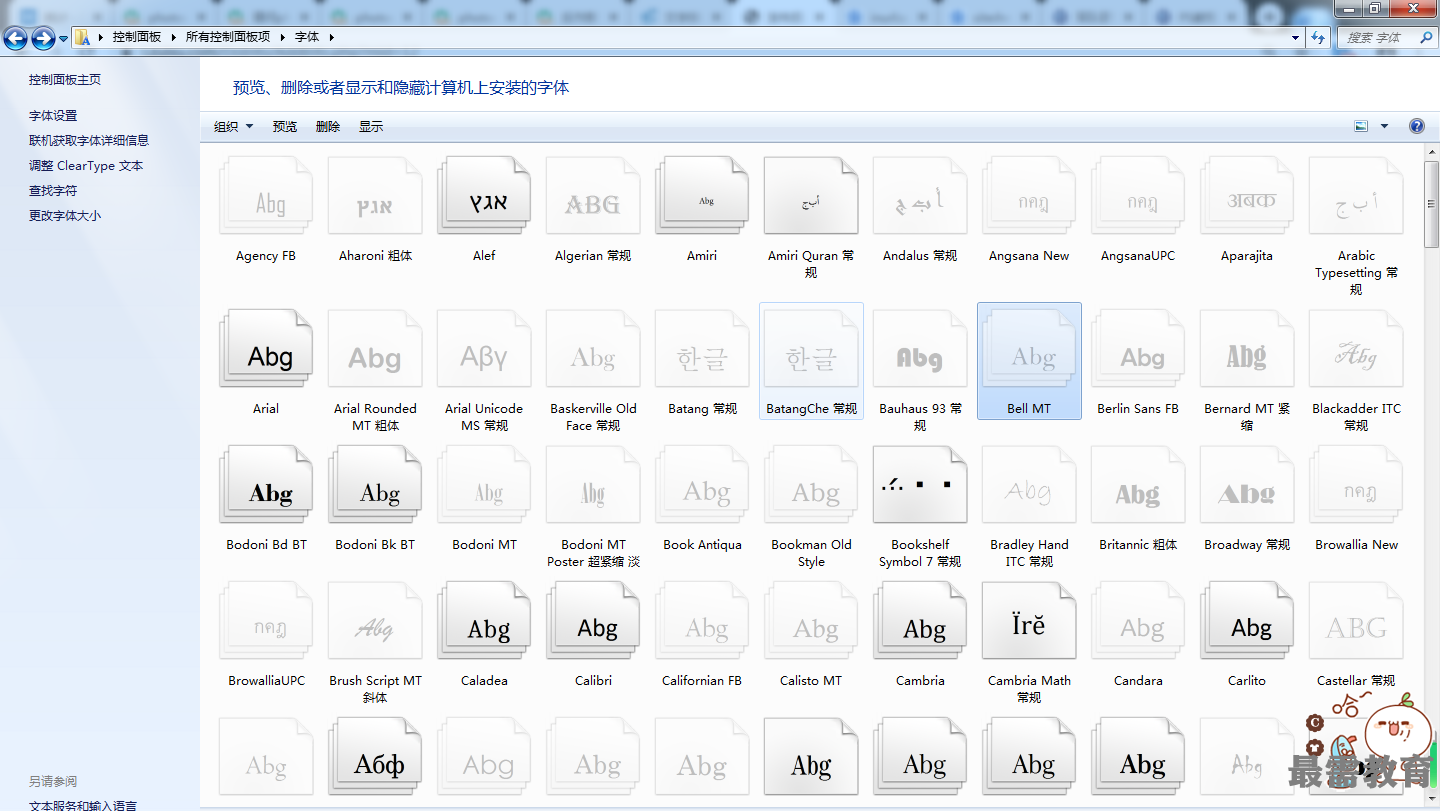The width and height of the screenshot is (1440, 811).
Task: Click the 预览 toolbar button
Action: click(285, 126)
